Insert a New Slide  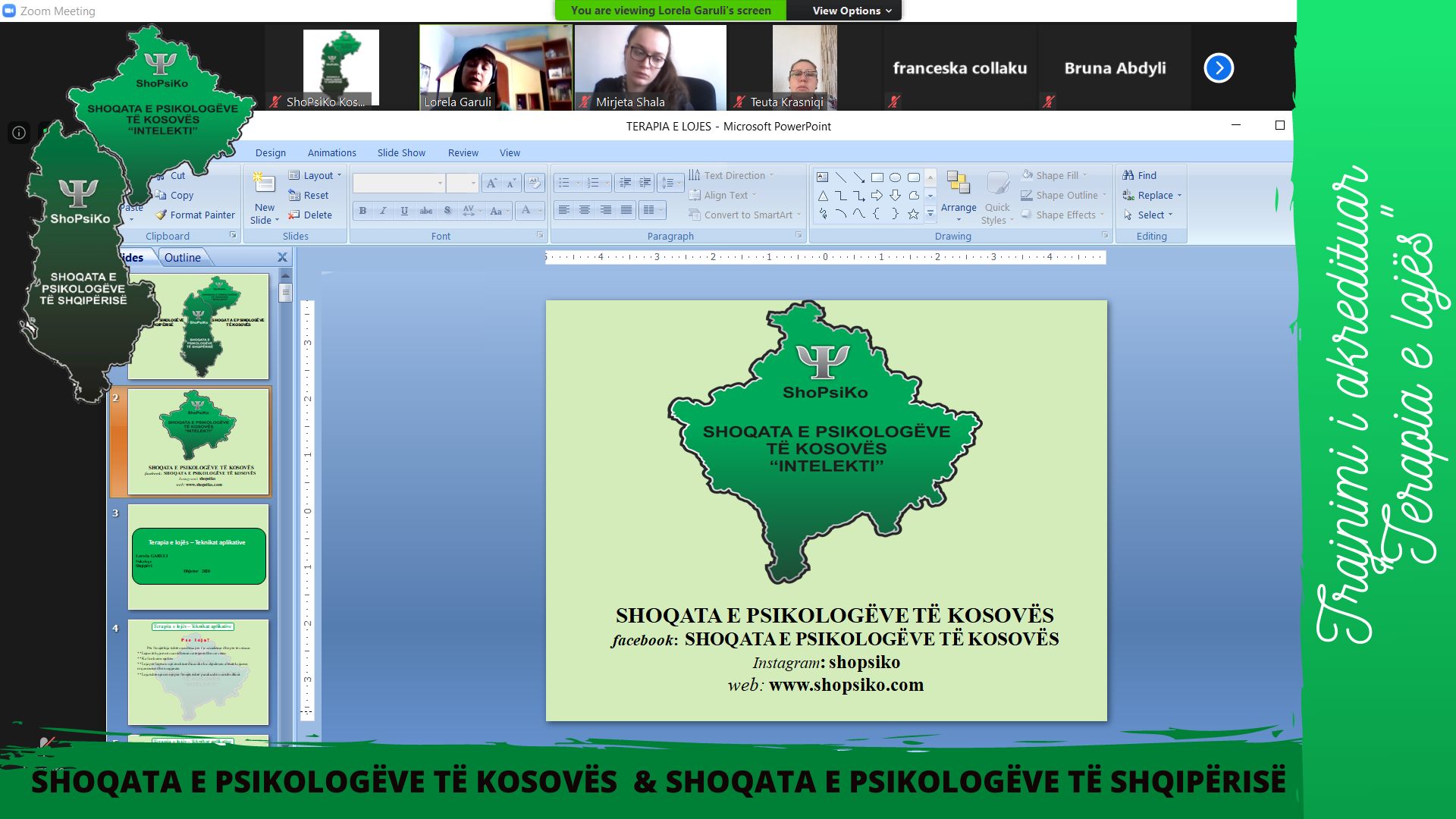264,199
